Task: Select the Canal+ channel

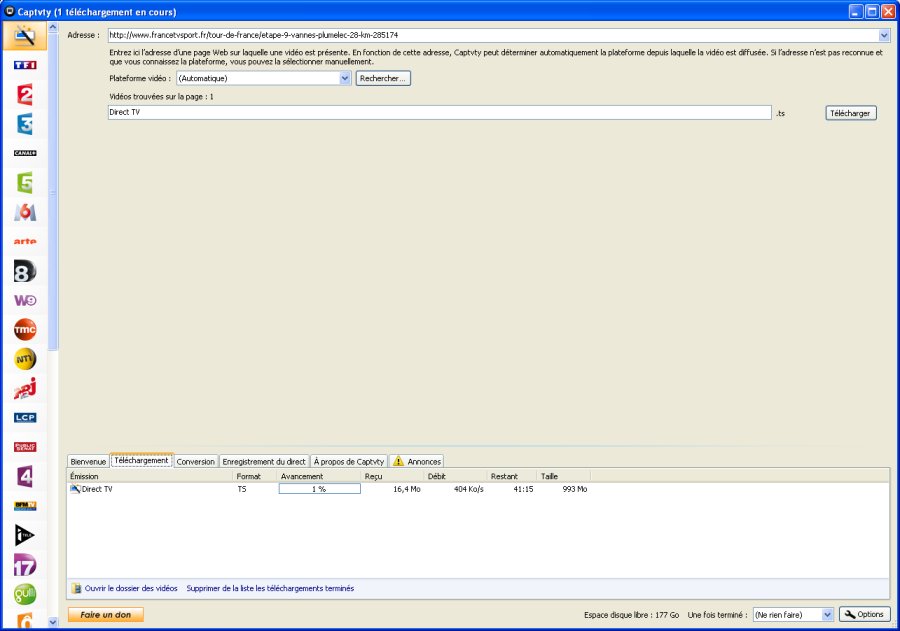Action: point(25,153)
